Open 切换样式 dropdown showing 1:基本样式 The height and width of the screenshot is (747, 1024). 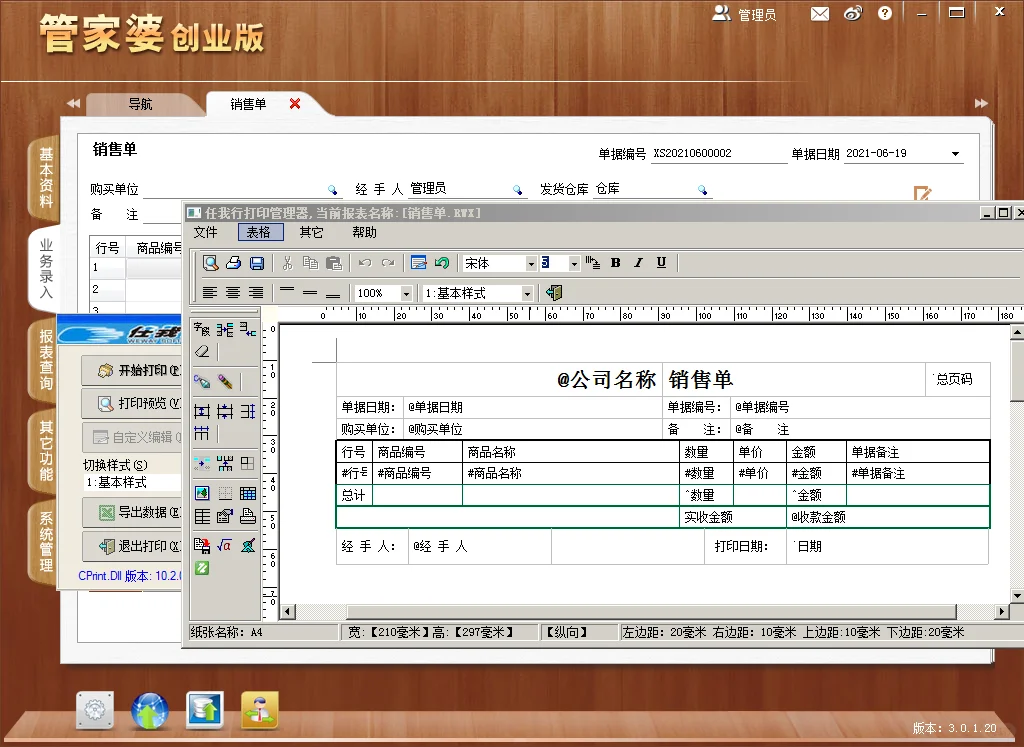[132, 483]
